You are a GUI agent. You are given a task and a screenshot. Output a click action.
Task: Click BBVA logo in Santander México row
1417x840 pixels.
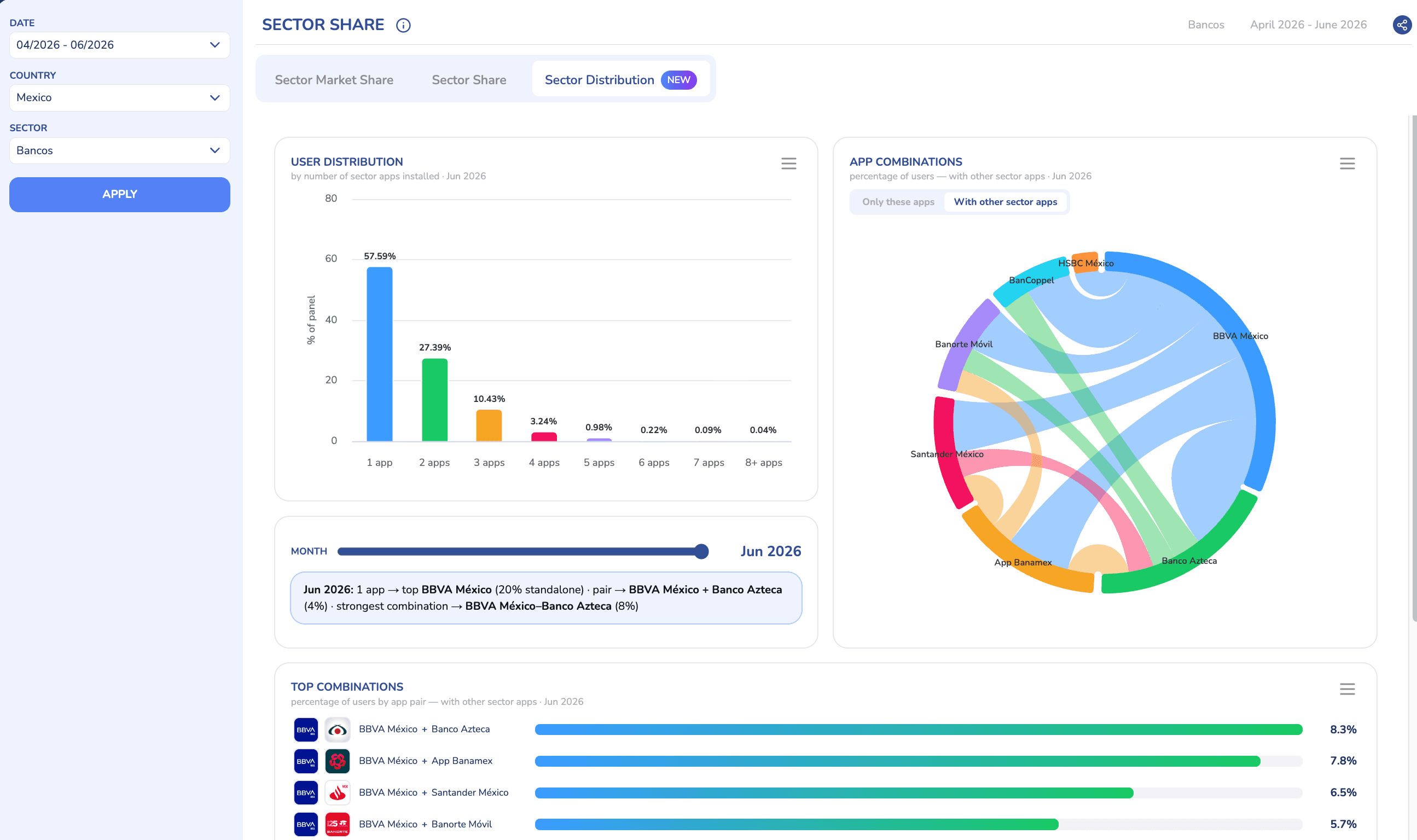coord(306,793)
